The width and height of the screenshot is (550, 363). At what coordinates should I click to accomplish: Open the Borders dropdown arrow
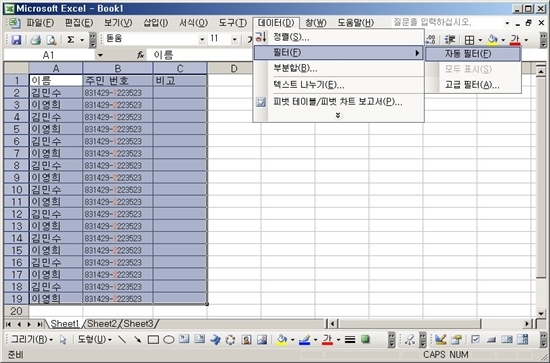click(x=480, y=40)
